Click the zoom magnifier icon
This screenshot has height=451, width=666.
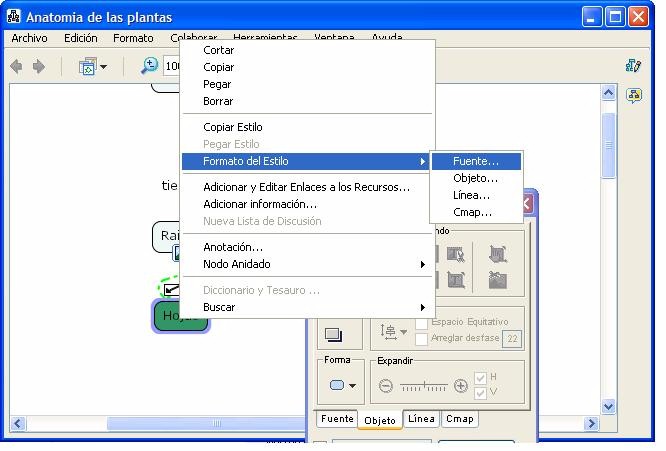tap(149, 66)
